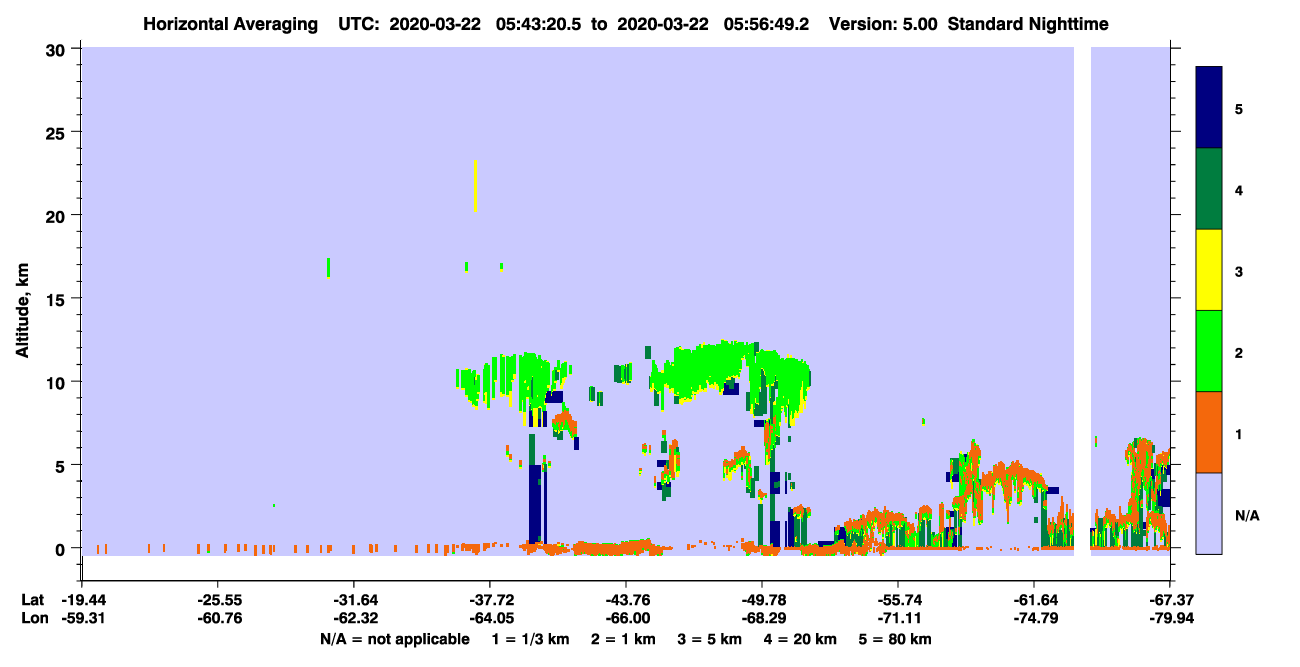This screenshot has width=1300, height=667.
Task: Click latitude value -31.64
Action: 354,600
